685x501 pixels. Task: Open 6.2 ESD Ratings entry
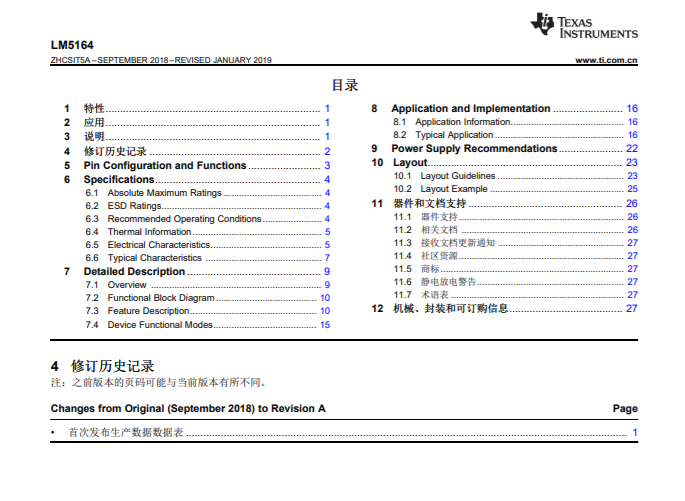(x=208, y=206)
